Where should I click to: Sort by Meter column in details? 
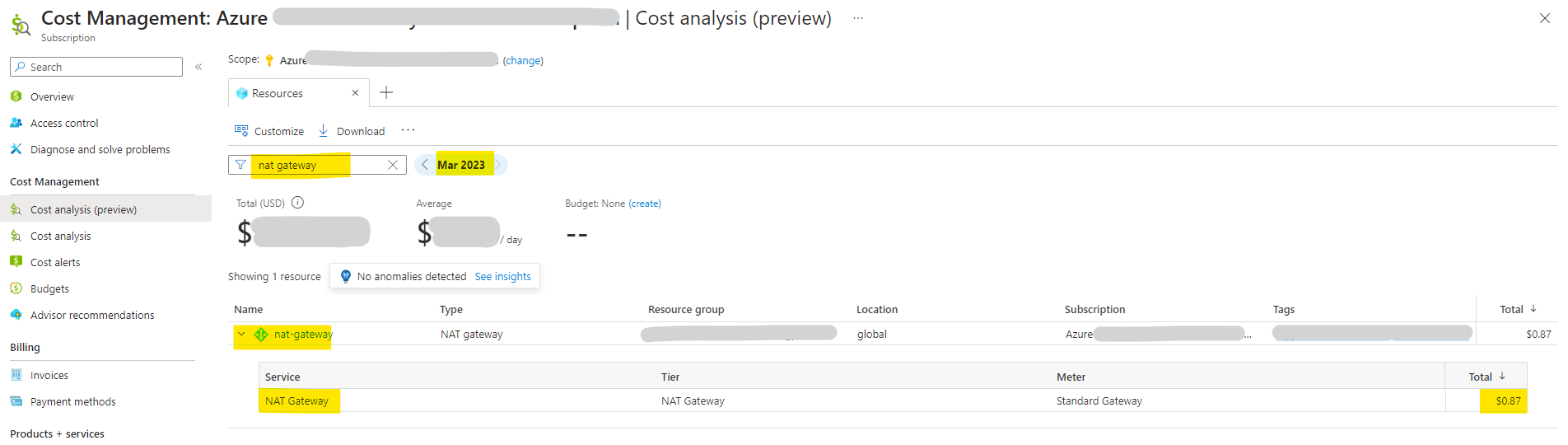(x=1071, y=377)
